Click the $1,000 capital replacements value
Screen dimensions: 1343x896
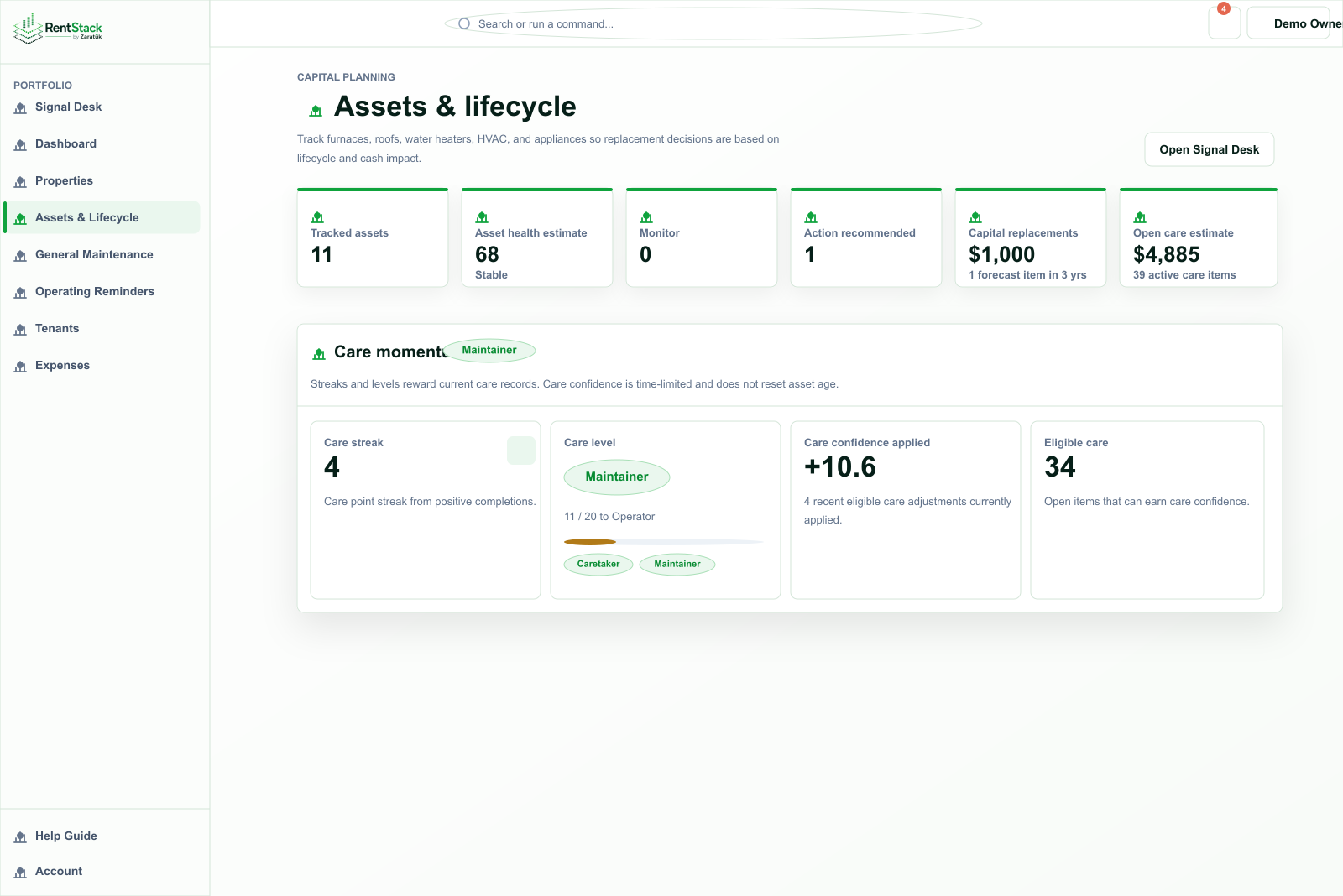click(x=1001, y=254)
